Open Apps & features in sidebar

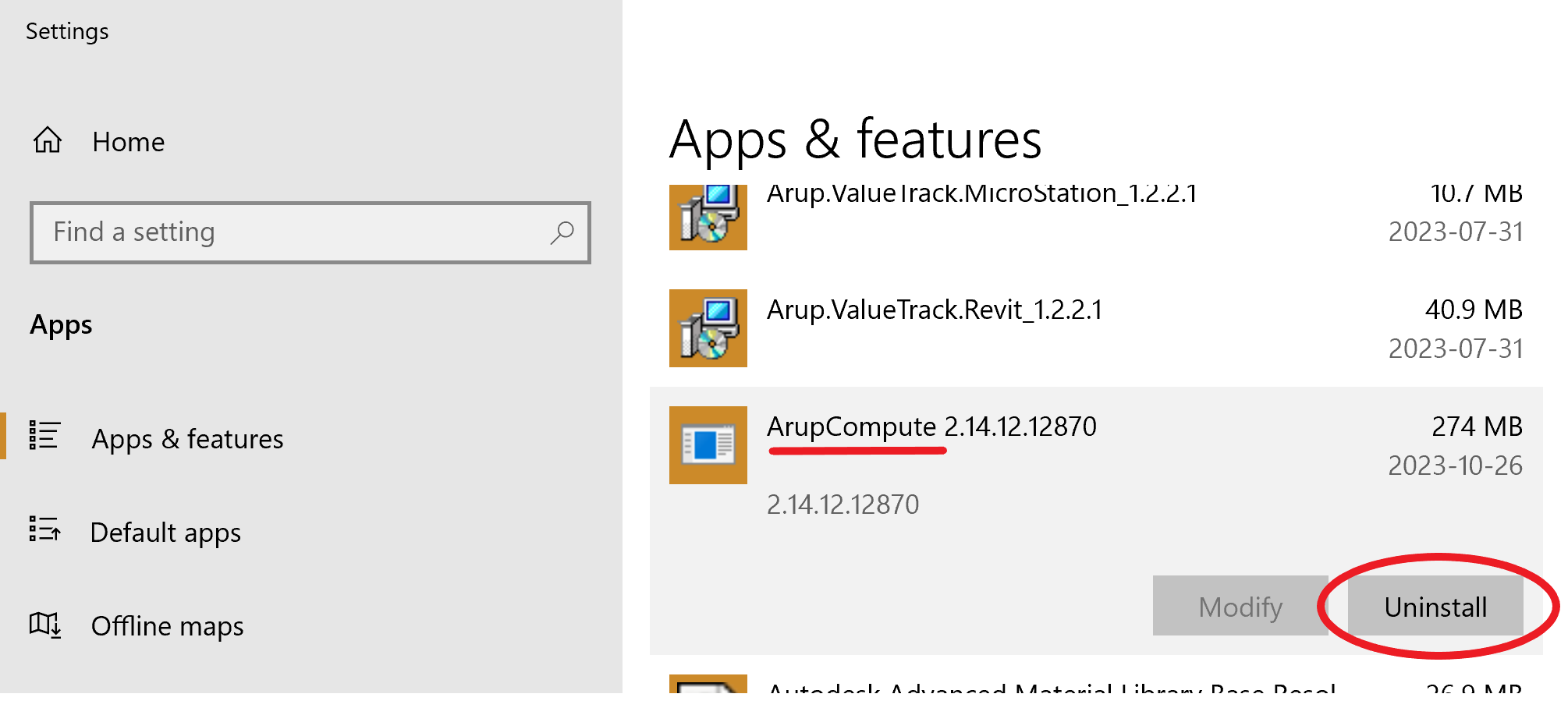[x=187, y=439]
